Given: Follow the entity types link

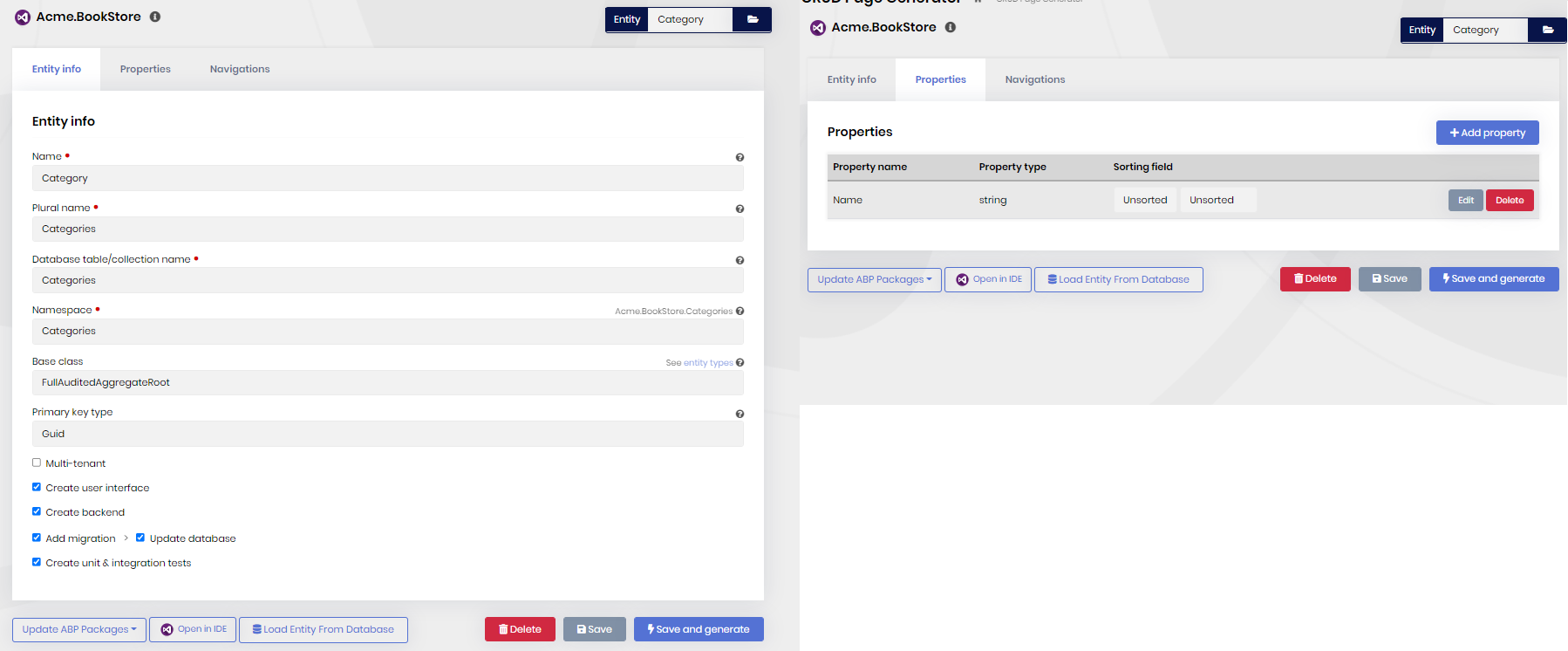Looking at the screenshot, I should (x=708, y=363).
